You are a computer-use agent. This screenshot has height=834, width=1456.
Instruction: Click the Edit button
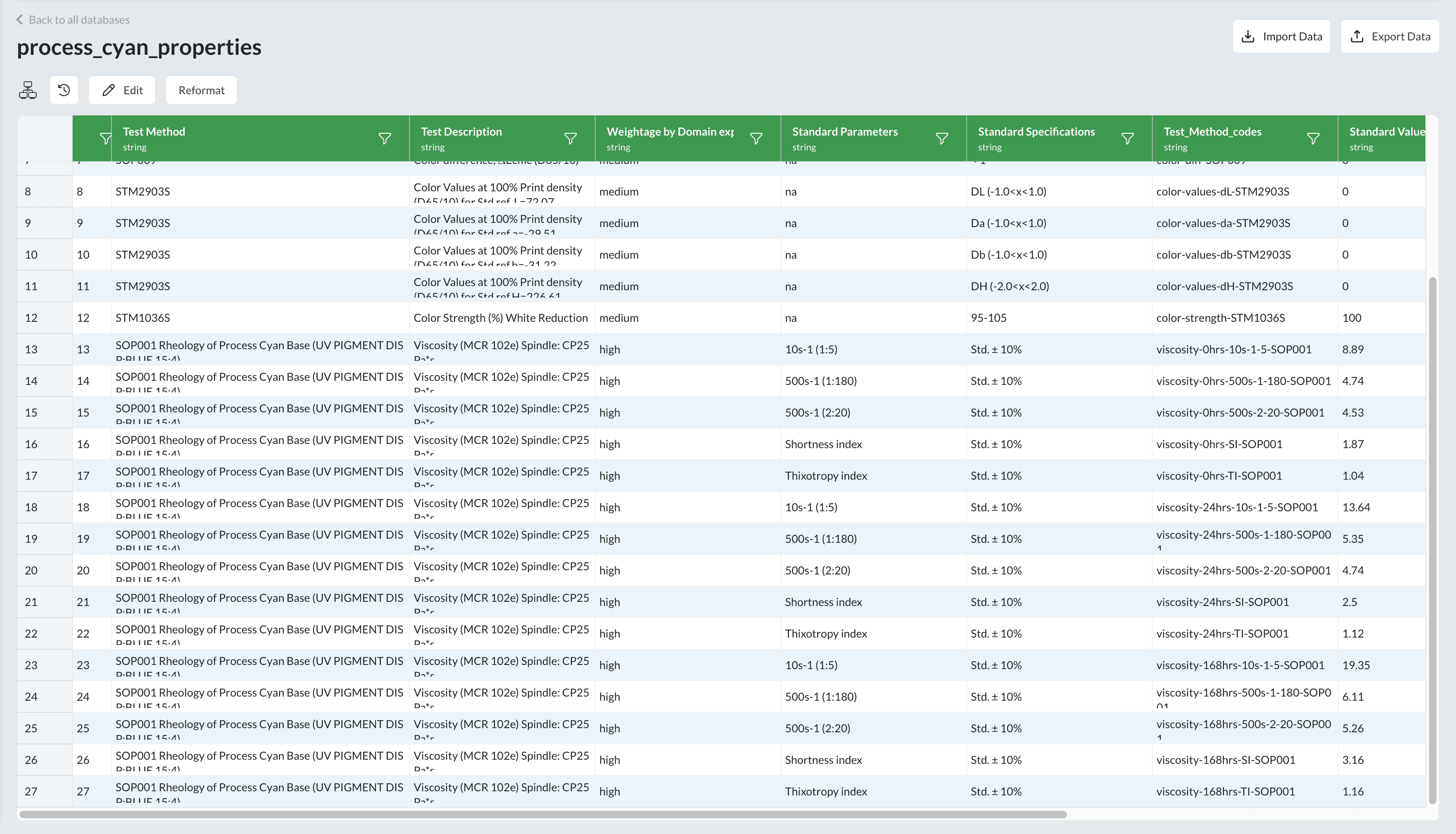pos(122,90)
